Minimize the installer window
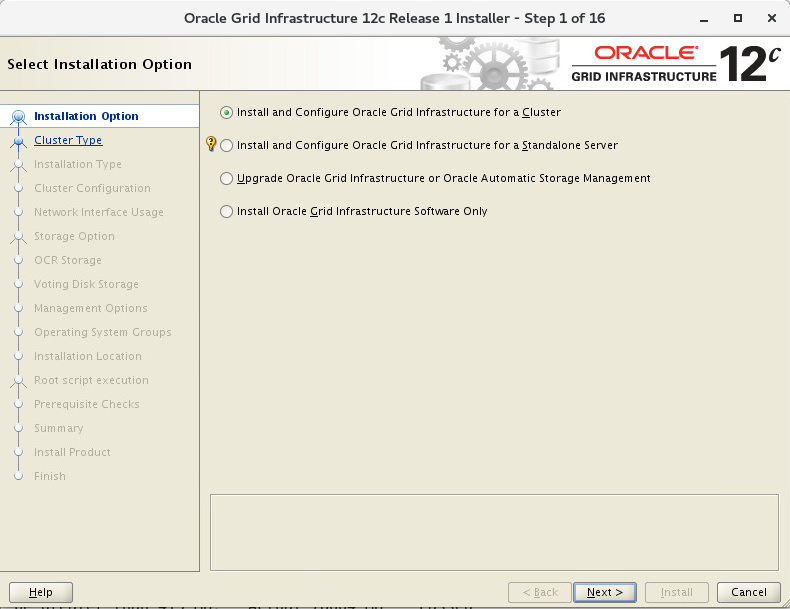 (x=704, y=19)
